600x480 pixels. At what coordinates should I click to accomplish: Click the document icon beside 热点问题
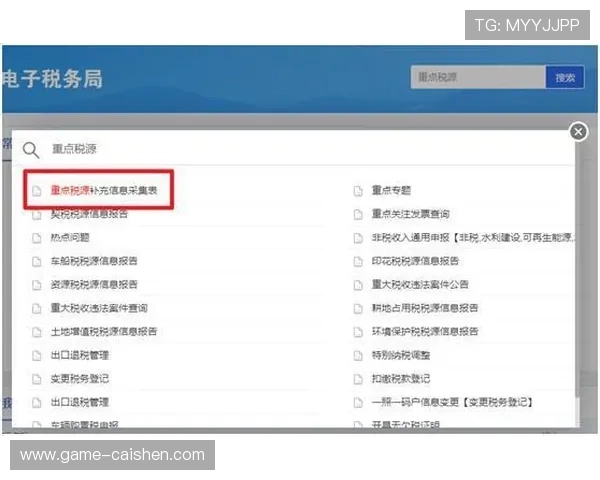click(37, 238)
